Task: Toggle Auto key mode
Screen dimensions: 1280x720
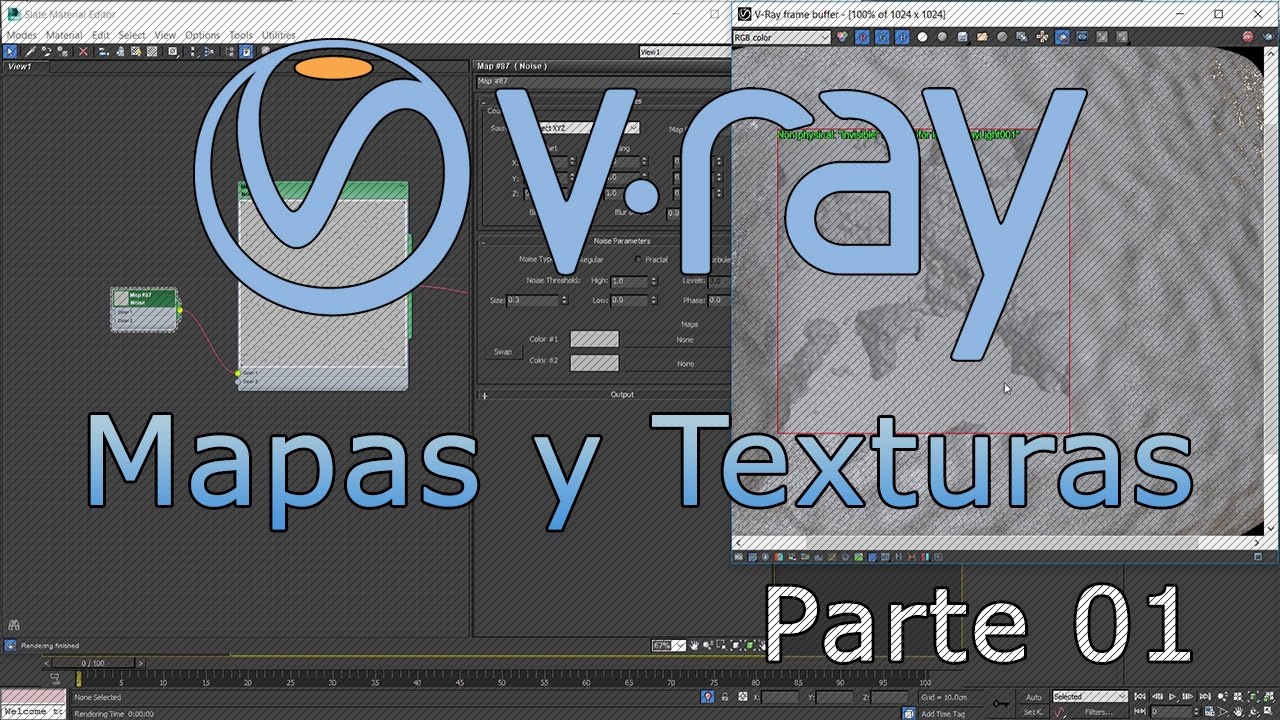Action: pos(1034,697)
